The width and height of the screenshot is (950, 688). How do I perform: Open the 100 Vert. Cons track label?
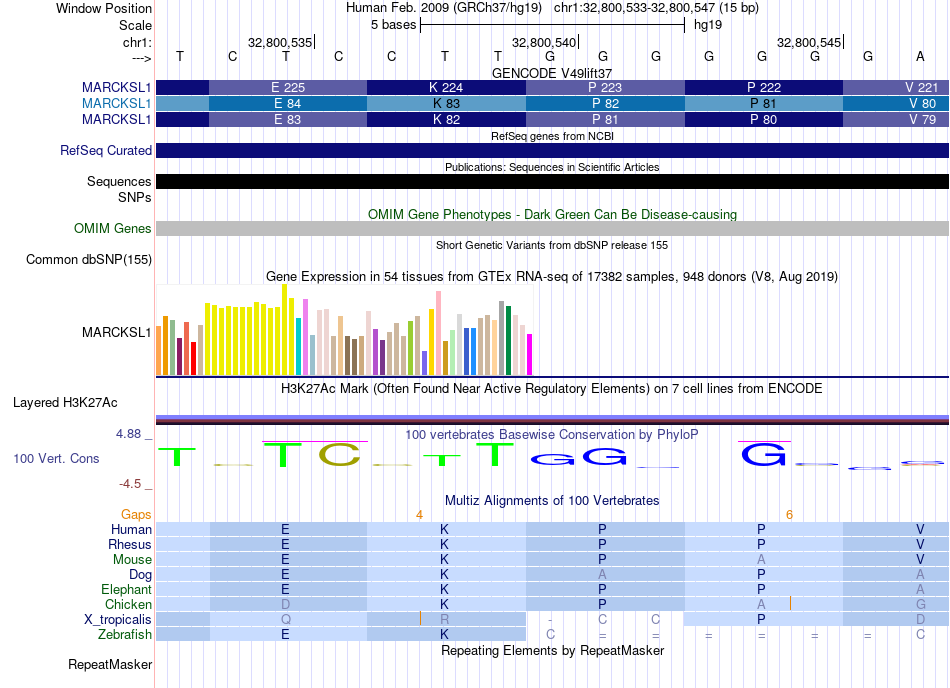pos(56,458)
